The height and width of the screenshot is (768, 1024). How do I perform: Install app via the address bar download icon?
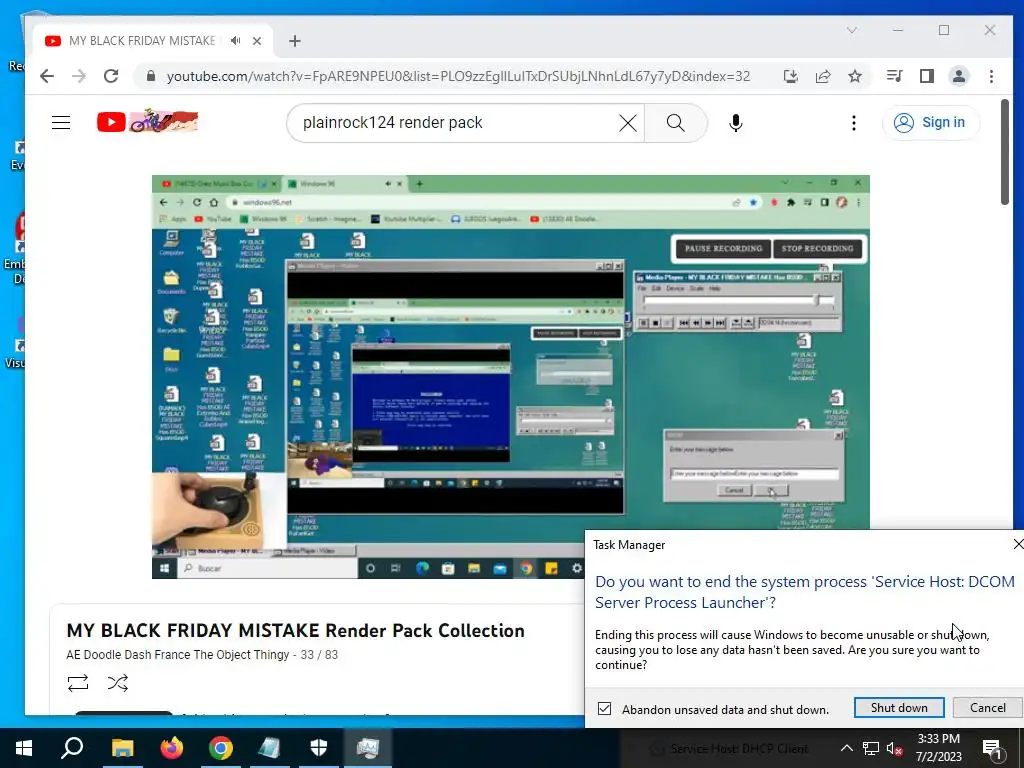(x=790, y=76)
